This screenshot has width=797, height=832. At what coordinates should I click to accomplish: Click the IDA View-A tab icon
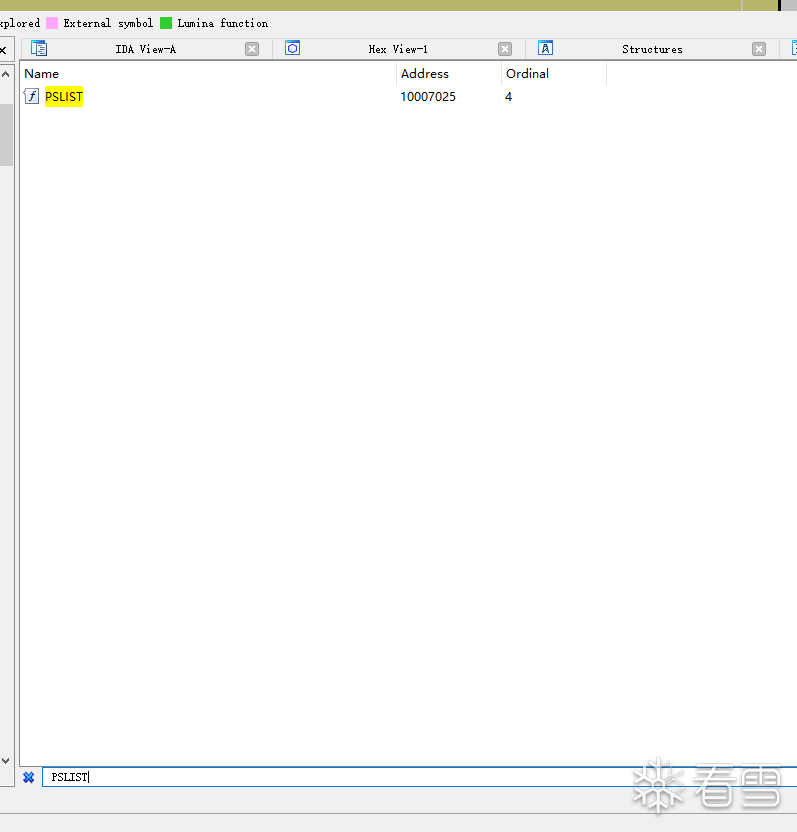tap(39, 48)
